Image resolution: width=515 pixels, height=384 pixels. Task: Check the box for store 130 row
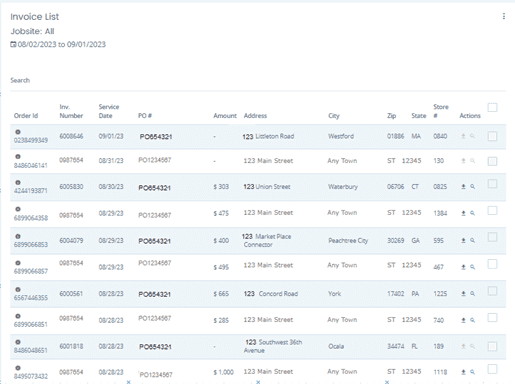coord(492,161)
